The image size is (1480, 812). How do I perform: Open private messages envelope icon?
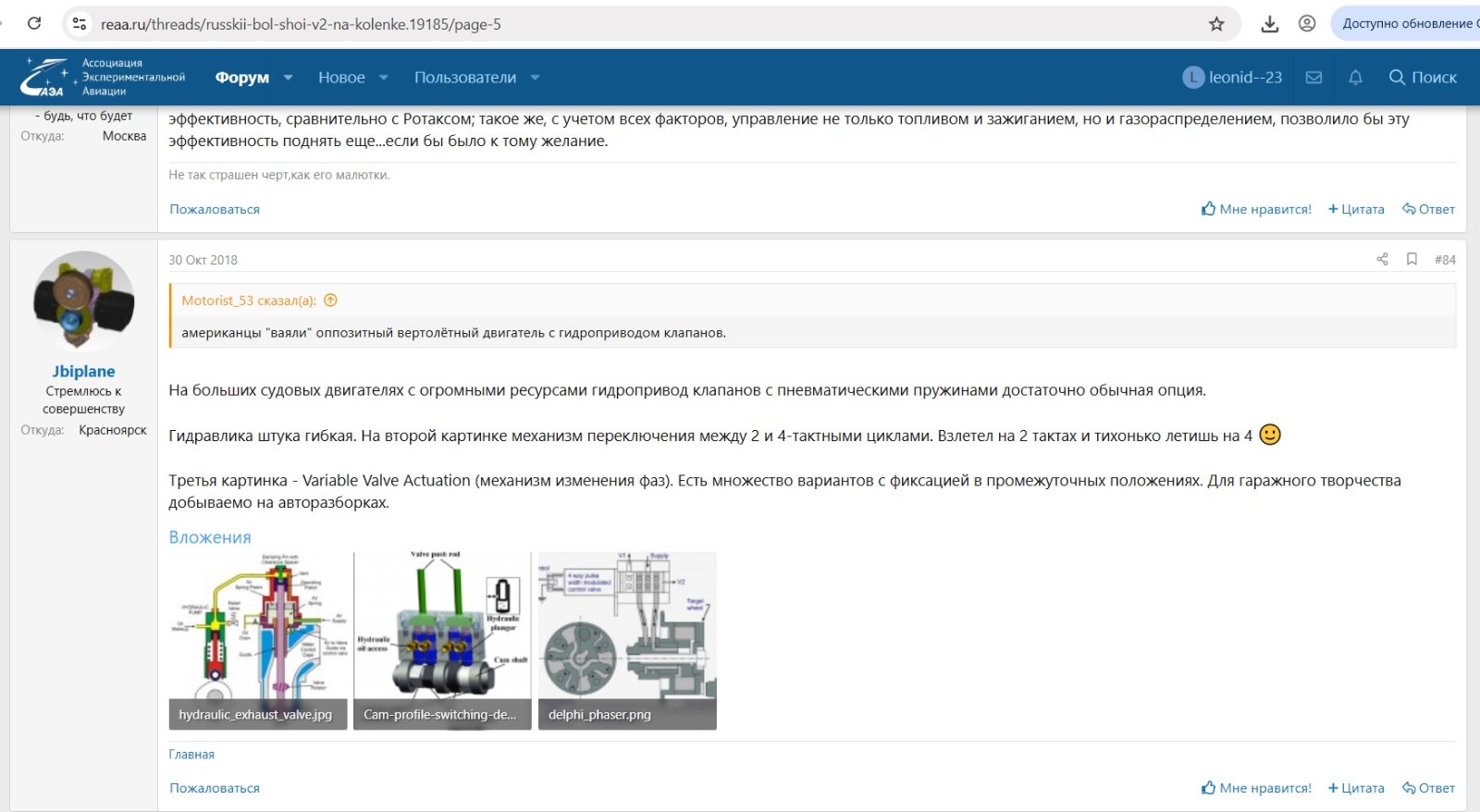click(1313, 78)
